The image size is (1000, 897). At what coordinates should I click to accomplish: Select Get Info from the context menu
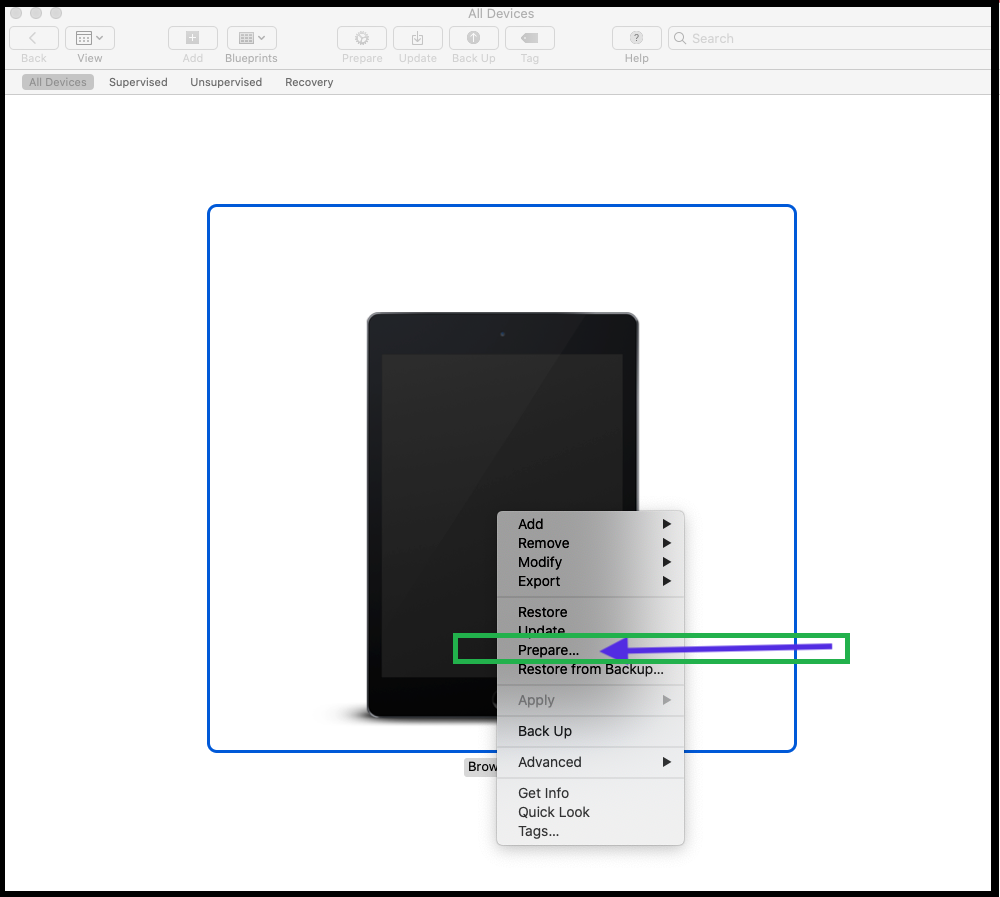[543, 792]
